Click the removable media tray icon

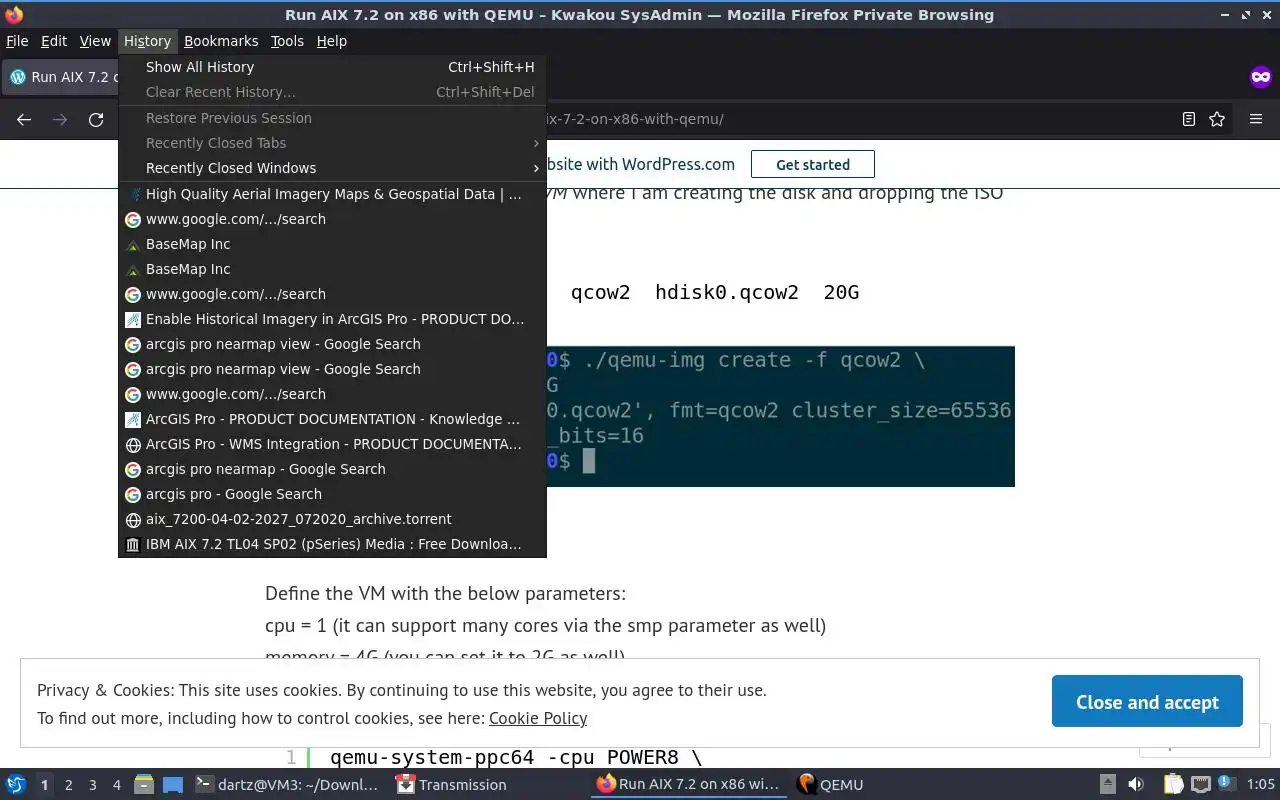1108,785
